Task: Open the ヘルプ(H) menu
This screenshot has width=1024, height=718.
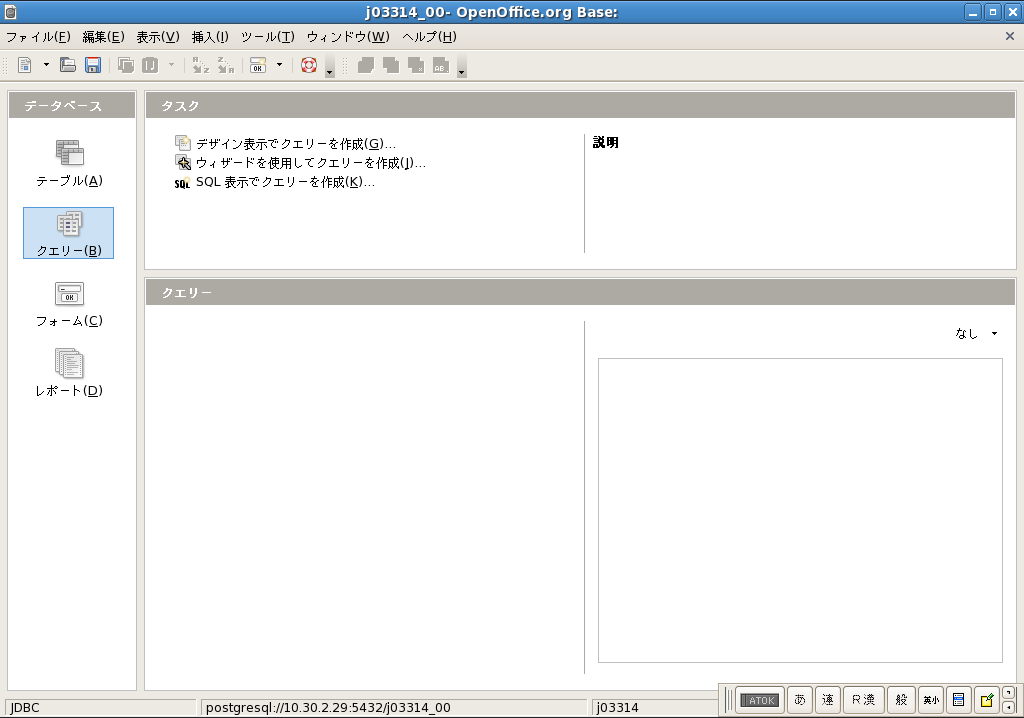Action: pyautogui.click(x=429, y=37)
